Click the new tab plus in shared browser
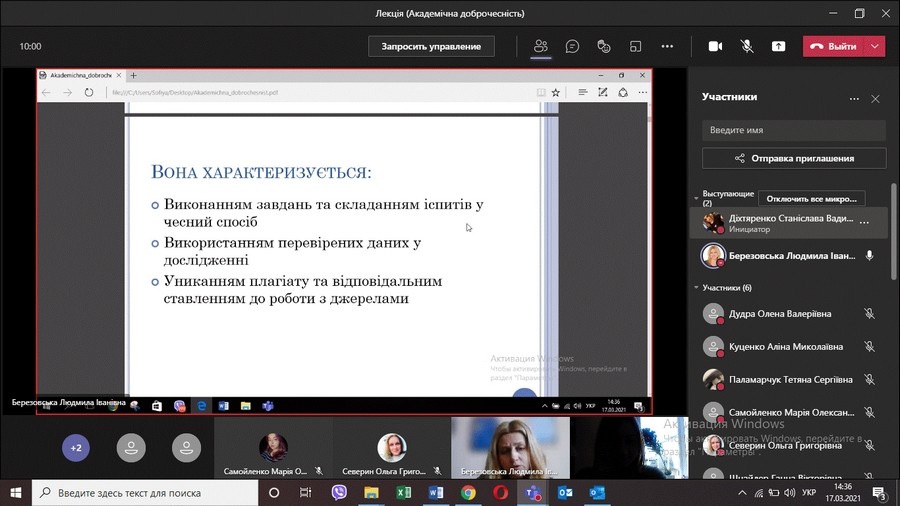Viewport: 900px width, 506px height. [133, 75]
